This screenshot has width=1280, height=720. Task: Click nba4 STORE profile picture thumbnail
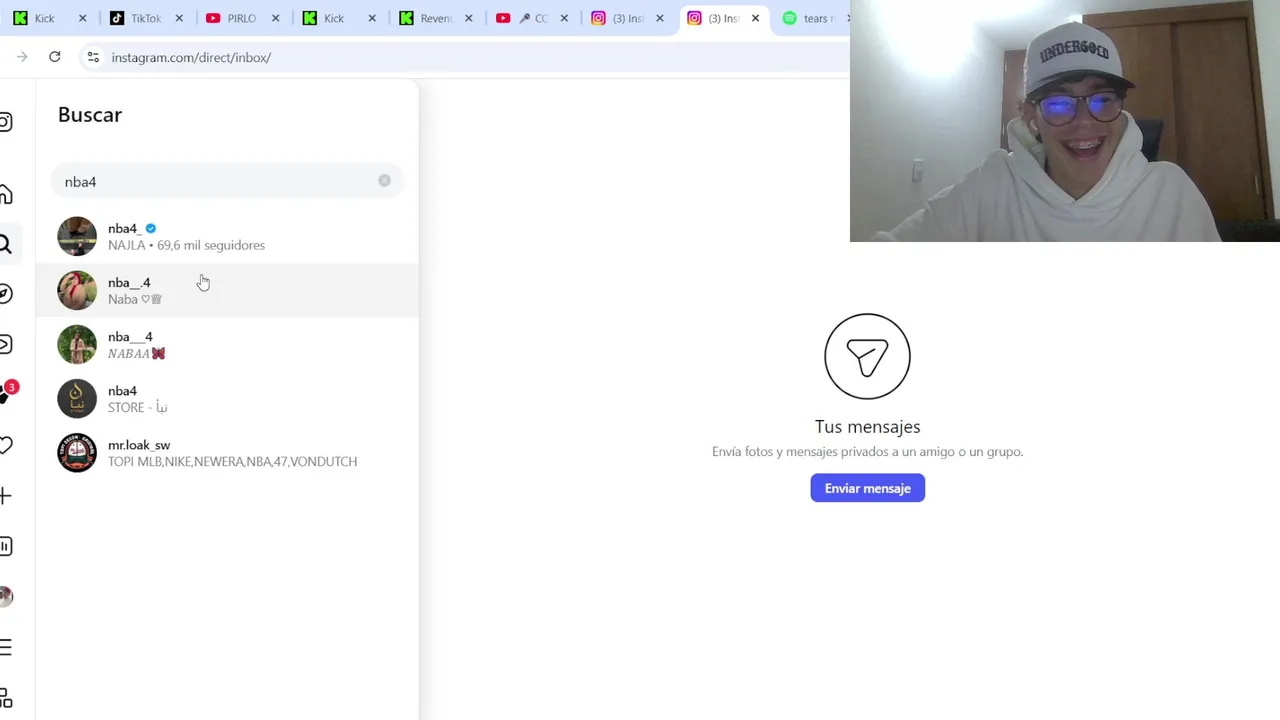[x=77, y=398]
